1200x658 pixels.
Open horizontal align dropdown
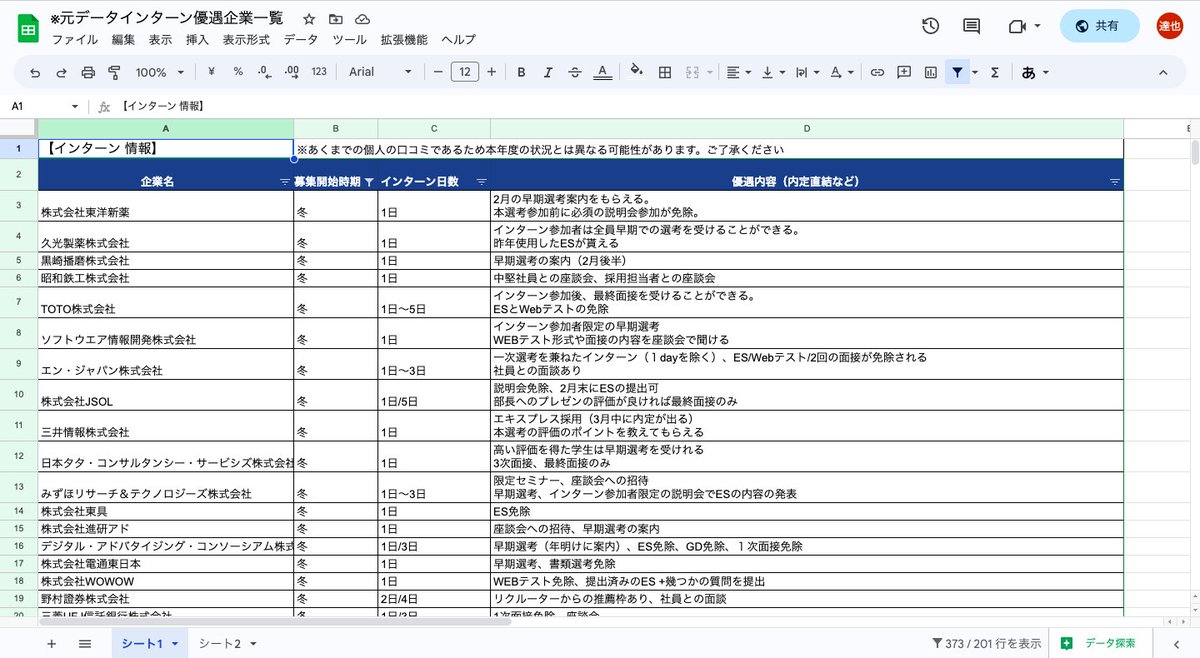[x=738, y=72]
